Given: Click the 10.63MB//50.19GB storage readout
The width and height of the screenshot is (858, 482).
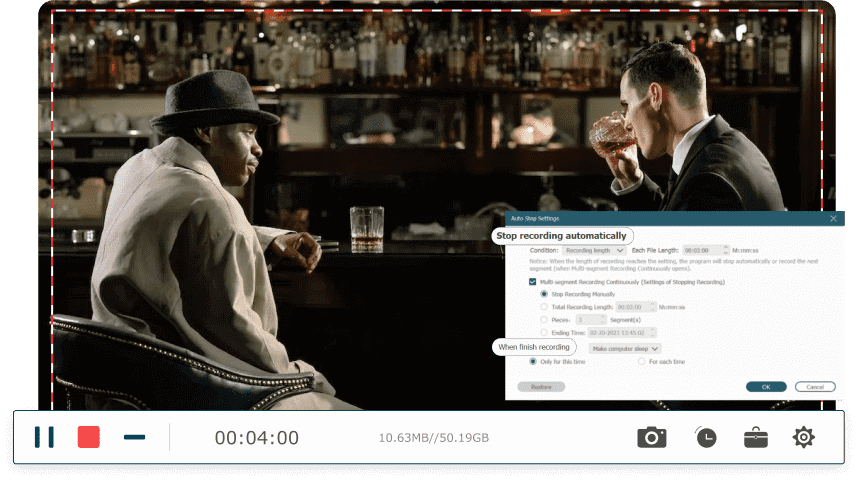Looking at the screenshot, I should (434, 438).
